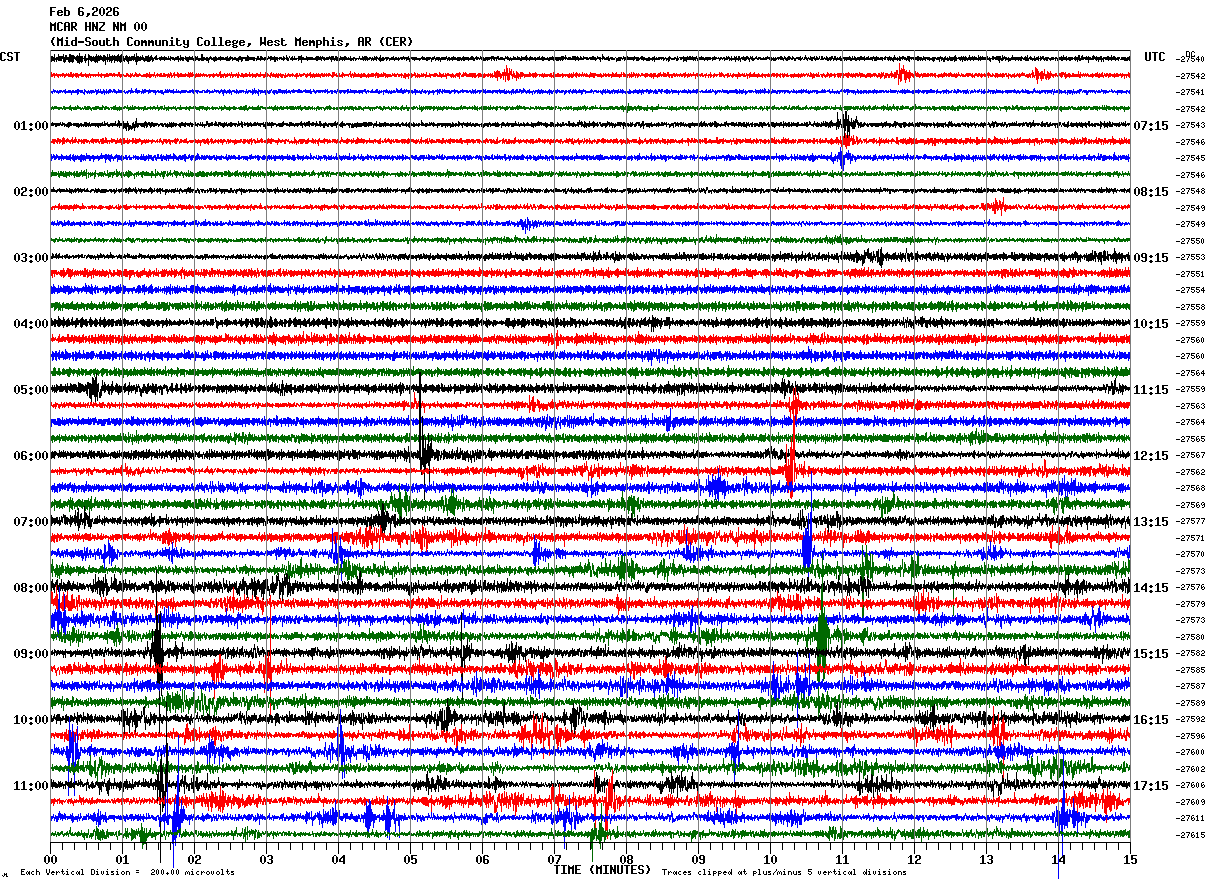The width and height of the screenshot is (1210, 886).
Task: Click minute tick 12 on the time axis
Action: click(x=914, y=859)
